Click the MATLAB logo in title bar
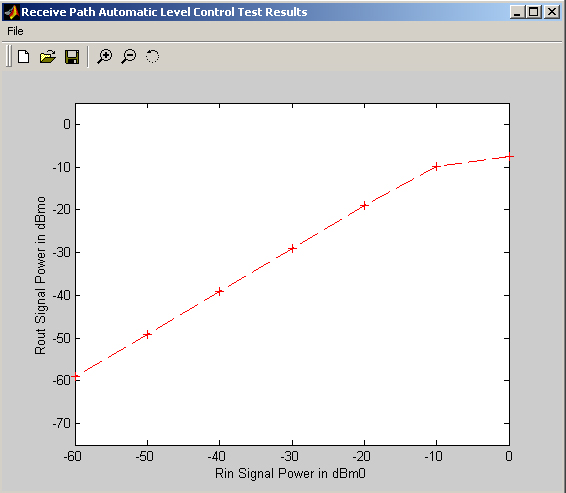The width and height of the screenshot is (566, 493). (11, 12)
